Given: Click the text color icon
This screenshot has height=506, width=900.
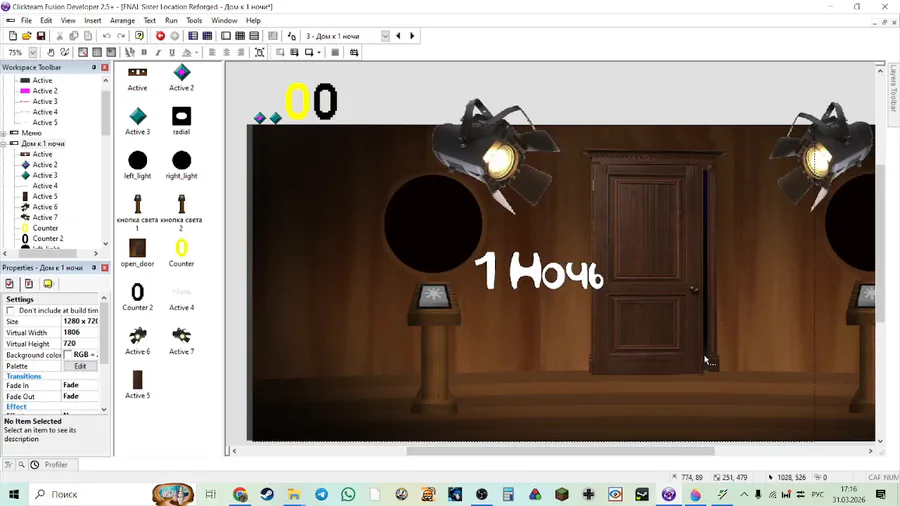Looking at the screenshot, I should (x=187, y=52).
